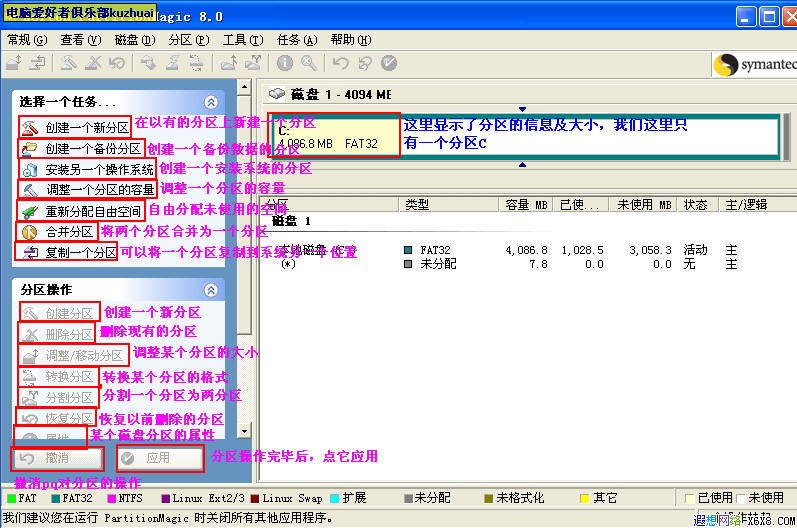Click the Undelete partition toolbar icon

click(x=116, y=63)
